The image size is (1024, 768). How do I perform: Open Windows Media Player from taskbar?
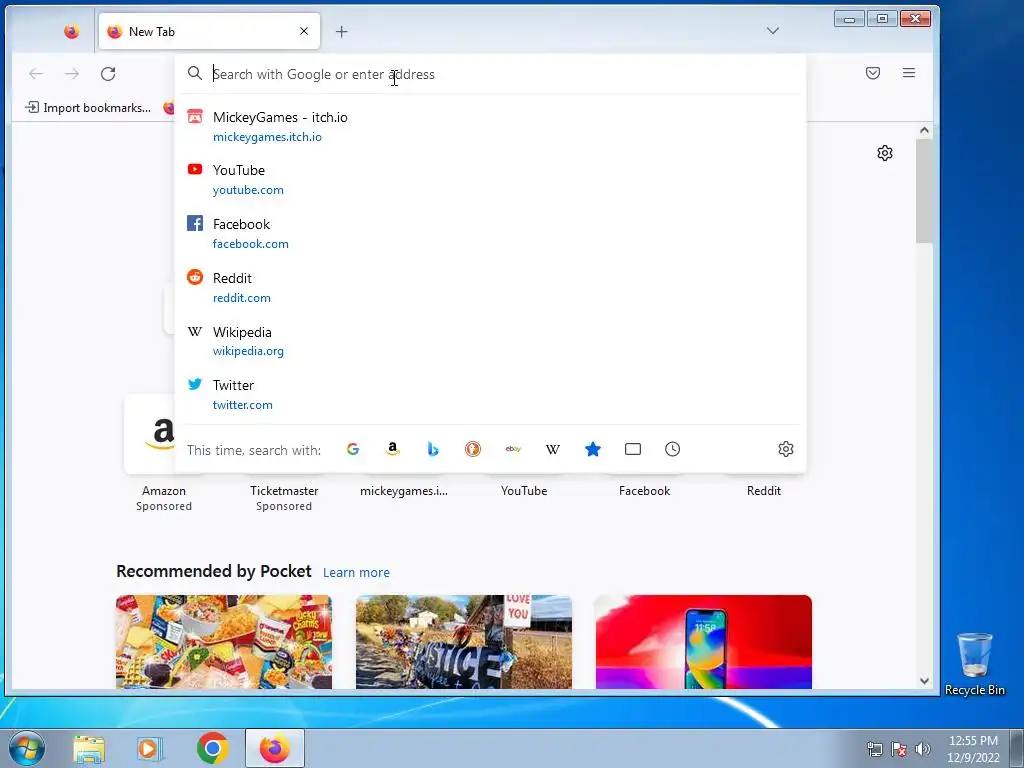tap(150, 748)
